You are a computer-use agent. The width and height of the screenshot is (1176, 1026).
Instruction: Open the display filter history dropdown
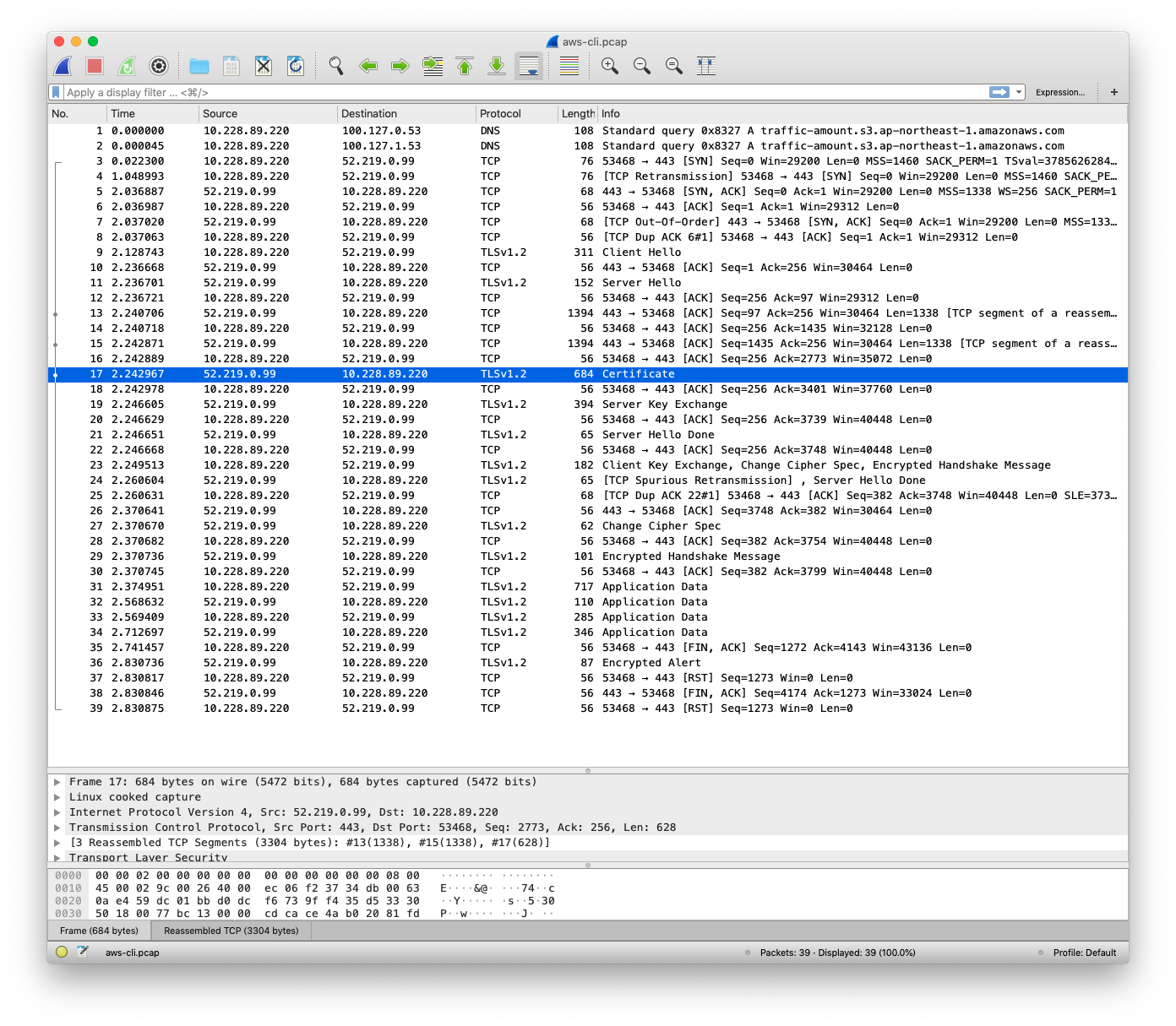coord(1019,92)
